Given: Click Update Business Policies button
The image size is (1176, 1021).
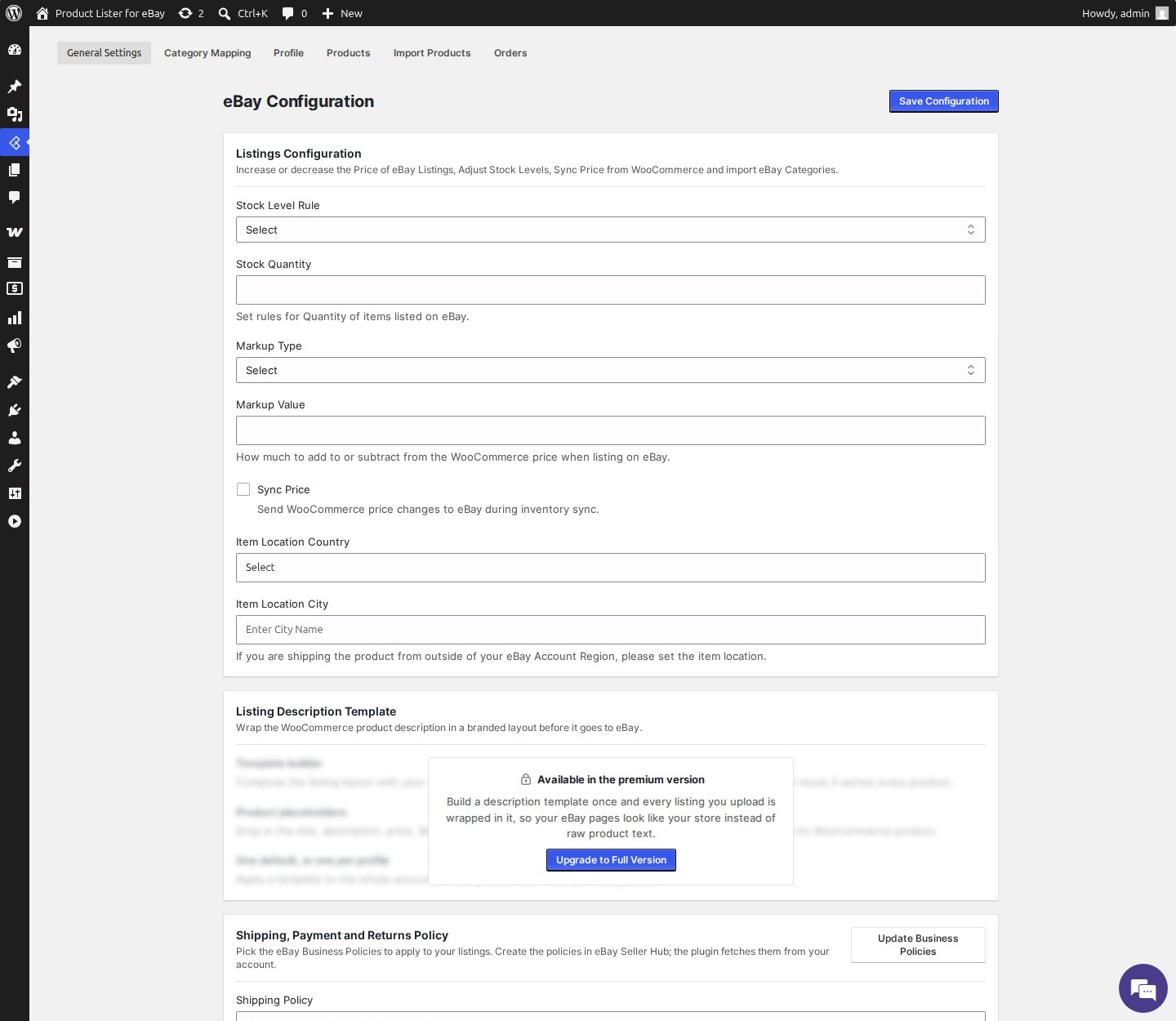Looking at the screenshot, I should (x=918, y=945).
